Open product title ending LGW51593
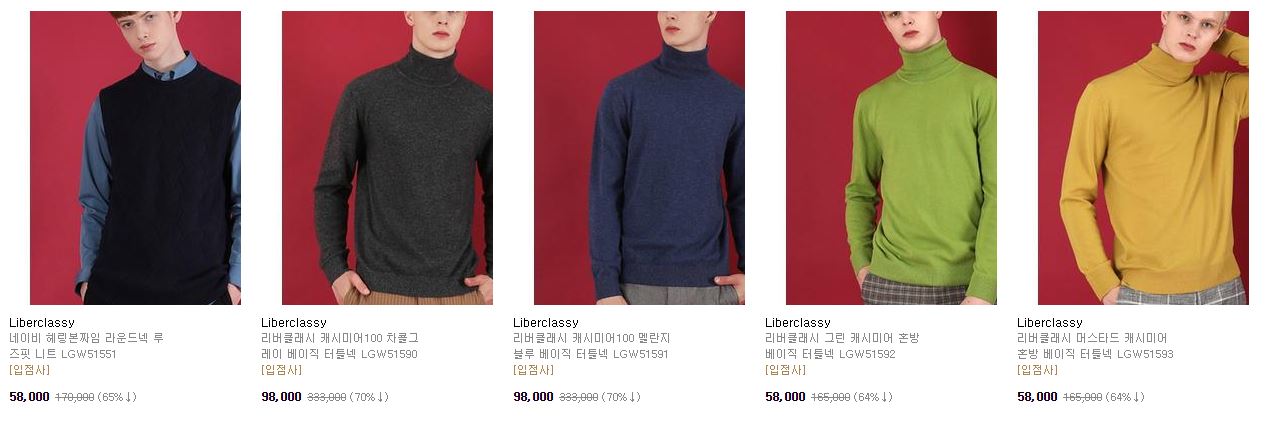 (1095, 346)
